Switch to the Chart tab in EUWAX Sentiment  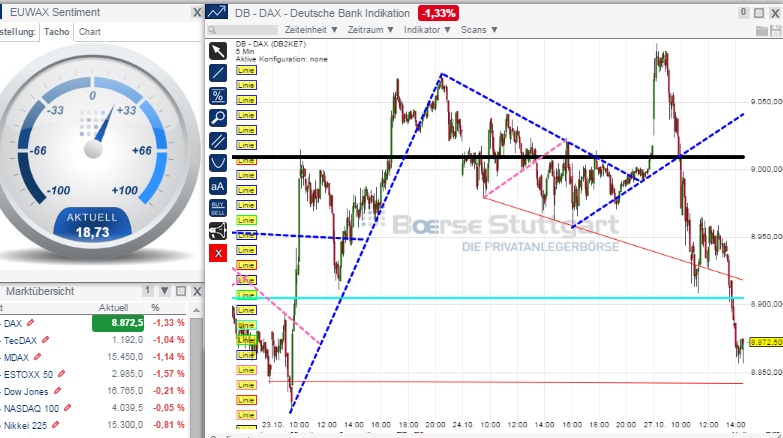[90, 32]
